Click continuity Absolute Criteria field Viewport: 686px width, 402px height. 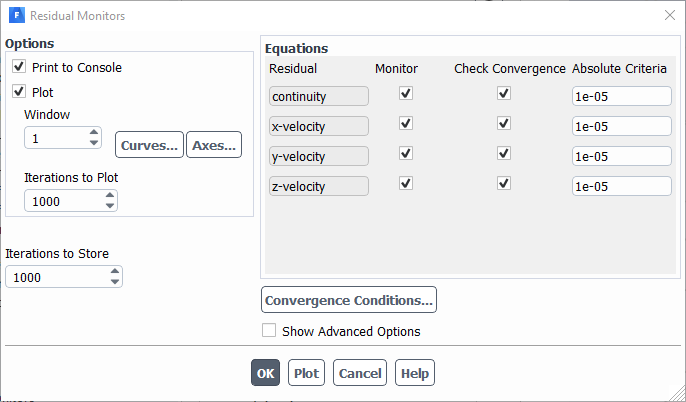click(620, 96)
